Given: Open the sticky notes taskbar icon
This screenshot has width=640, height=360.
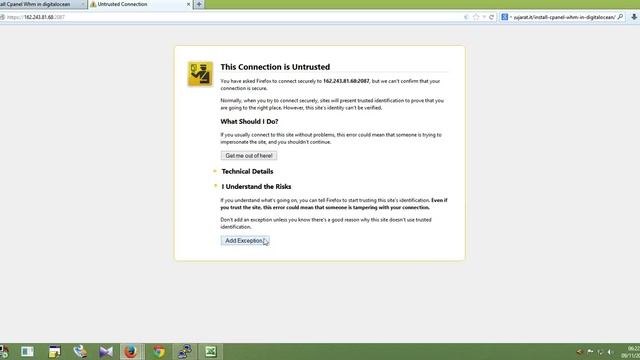Looking at the screenshot, I should [x=54, y=351].
